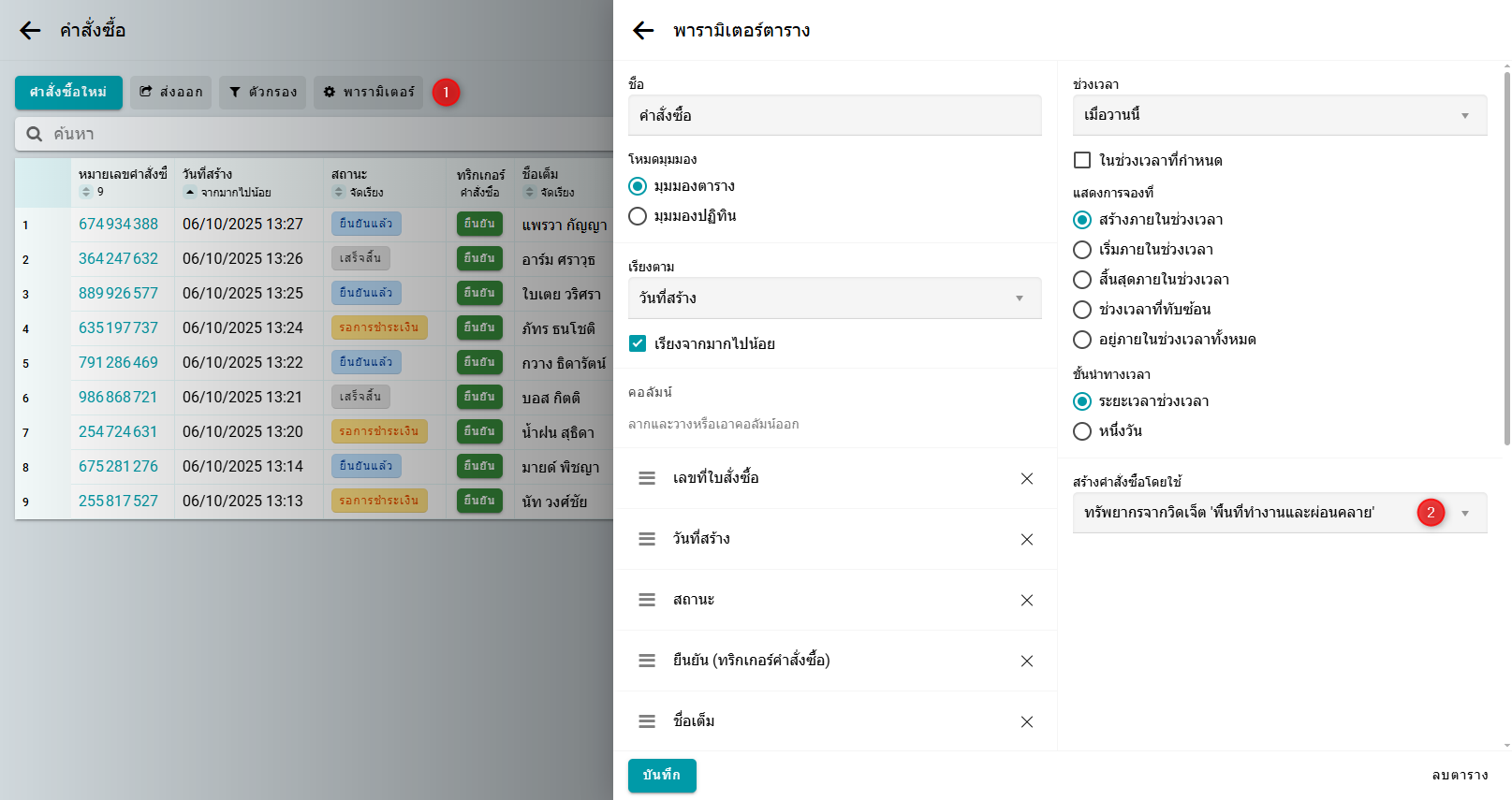Click the ส่งออก export toolbar item
The width and height of the screenshot is (1512, 800).
pyautogui.click(x=170, y=92)
